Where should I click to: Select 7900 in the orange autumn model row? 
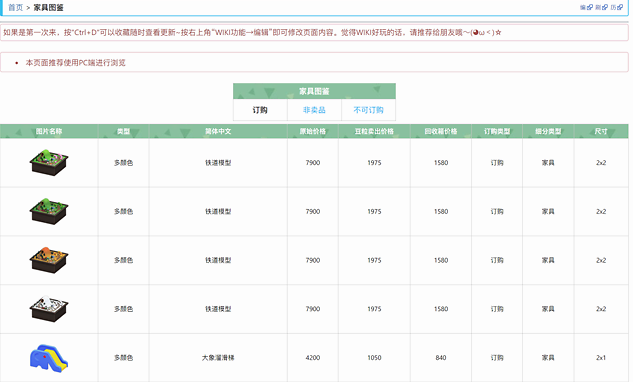pos(313,260)
